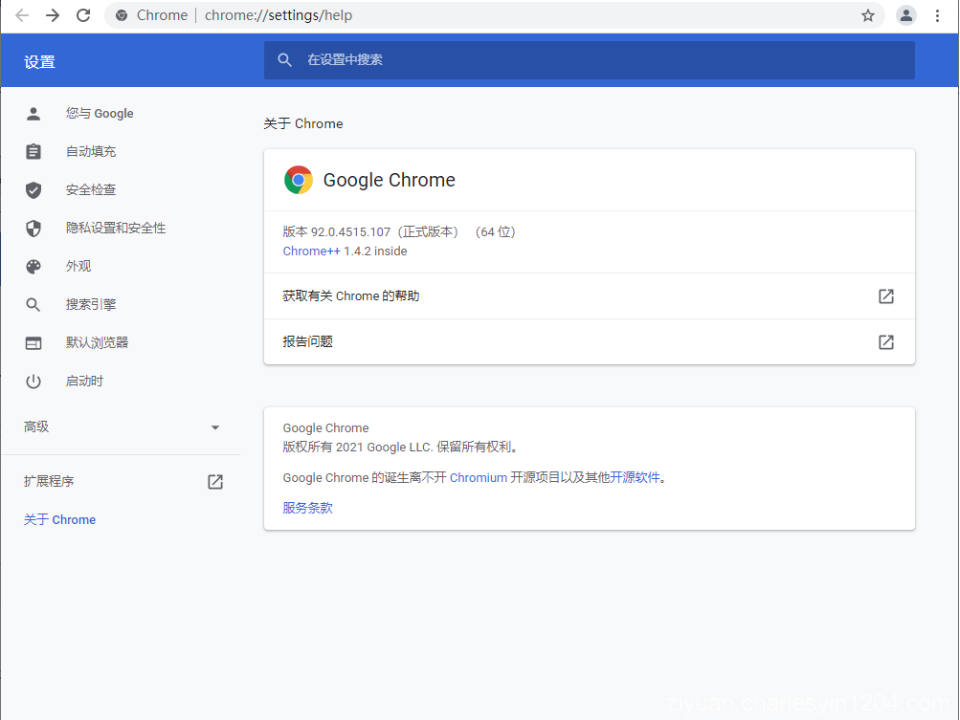Click the 隐私设置和安全性 icon
Image resolution: width=960 pixels, height=720 pixels.
pyautogui.click(x=33, y=227)
